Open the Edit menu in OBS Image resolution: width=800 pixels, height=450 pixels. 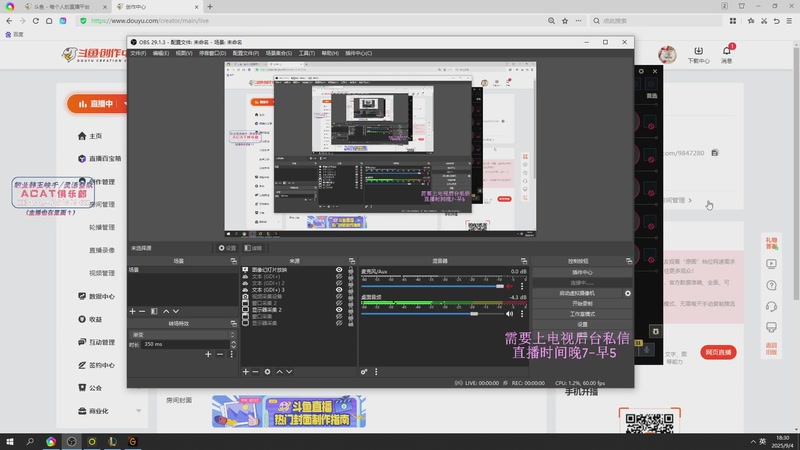tap(161, 53)
